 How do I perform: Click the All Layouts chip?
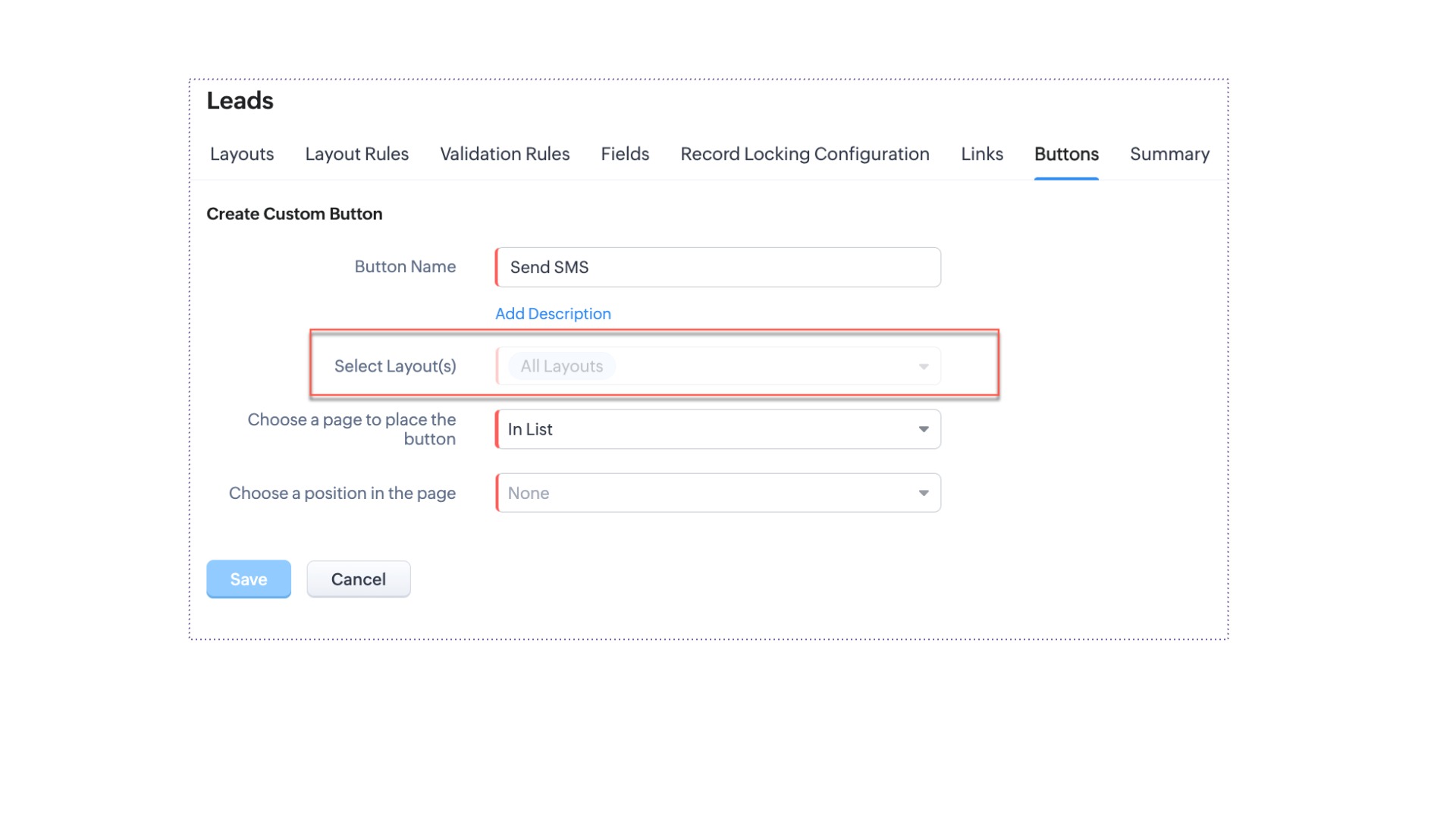coord(561,366)
